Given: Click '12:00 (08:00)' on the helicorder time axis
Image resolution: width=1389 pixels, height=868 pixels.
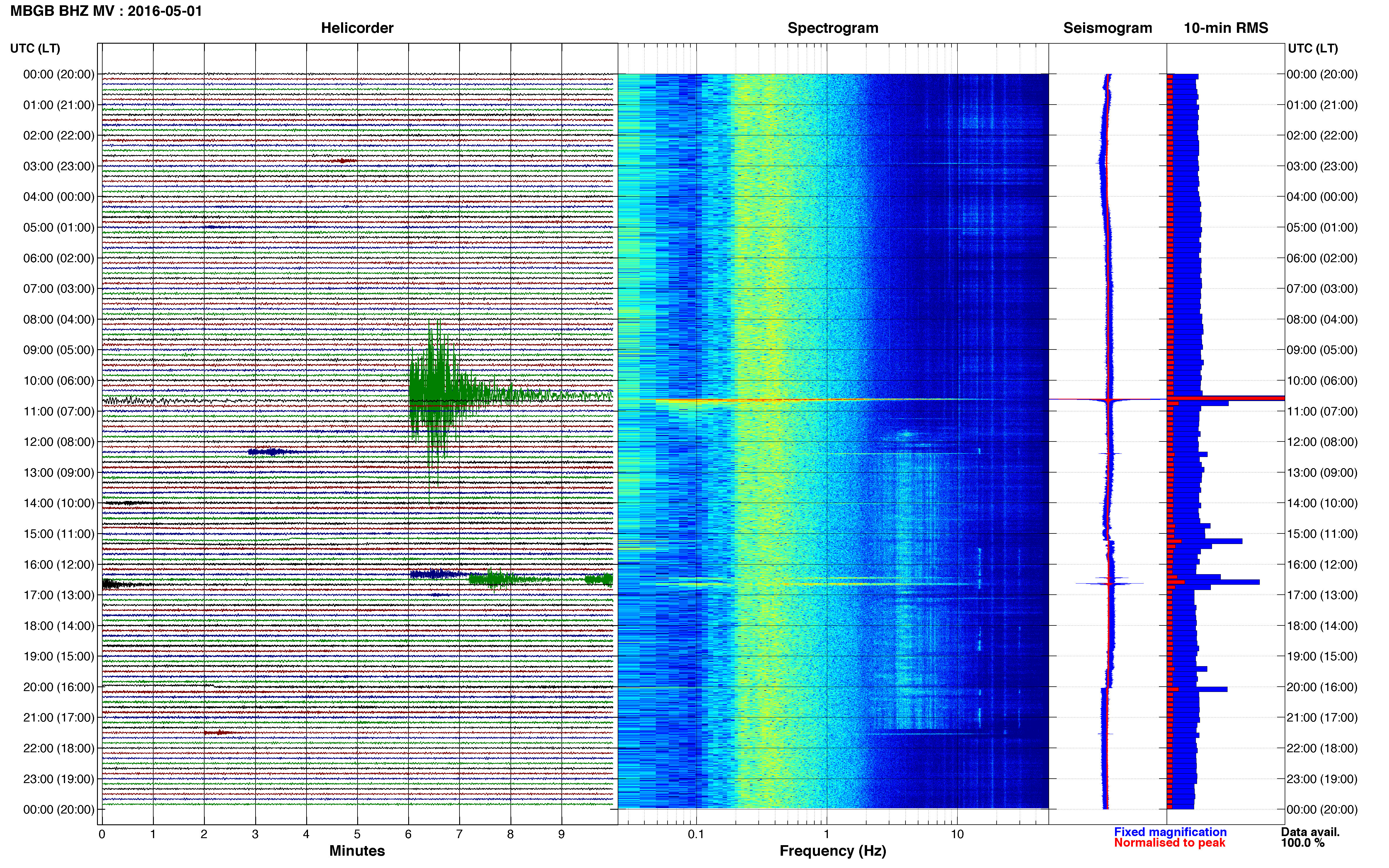Looking at the screenshot, I should coord(59,442).
